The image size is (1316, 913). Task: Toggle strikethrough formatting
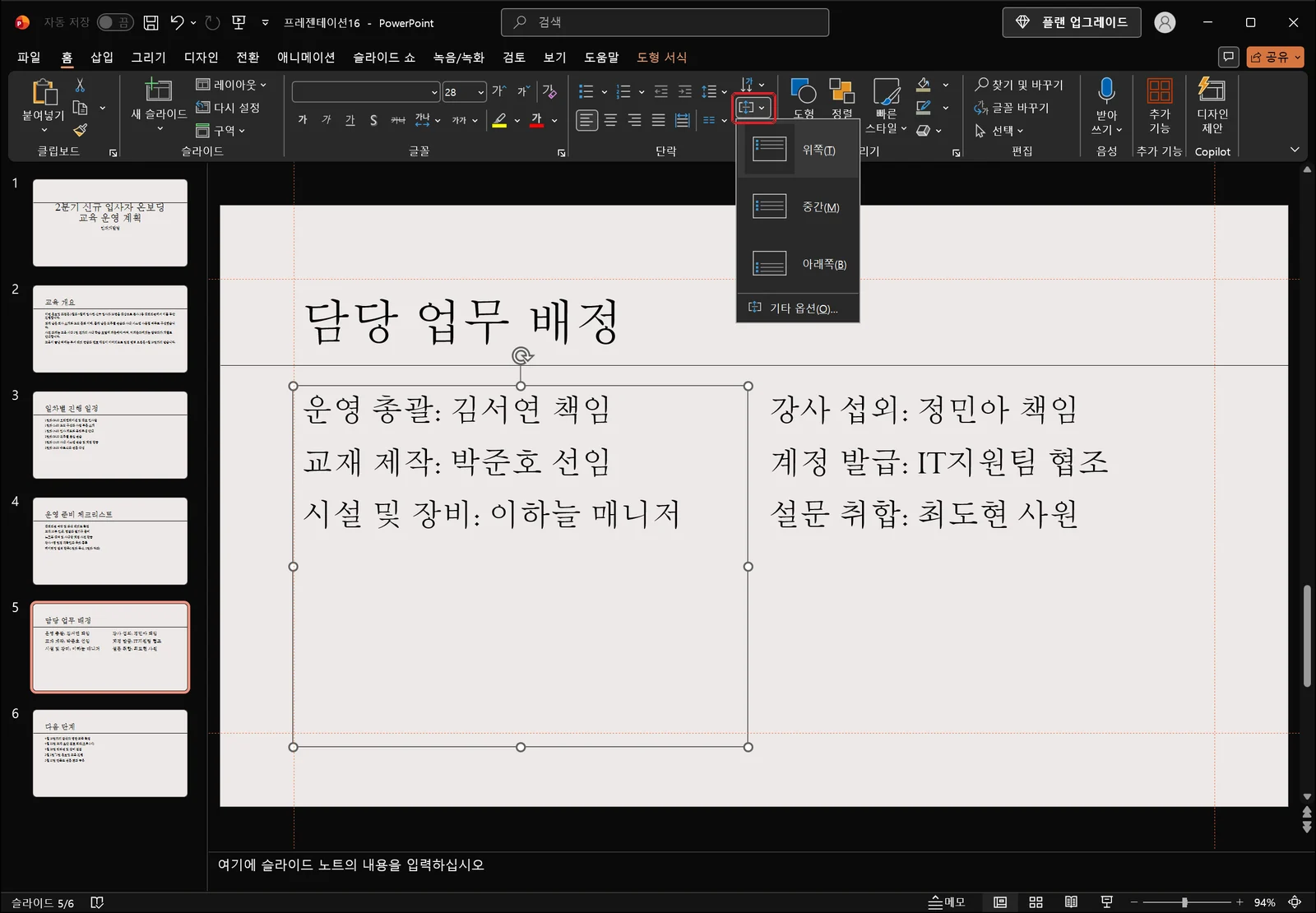(x=398, y=120)
